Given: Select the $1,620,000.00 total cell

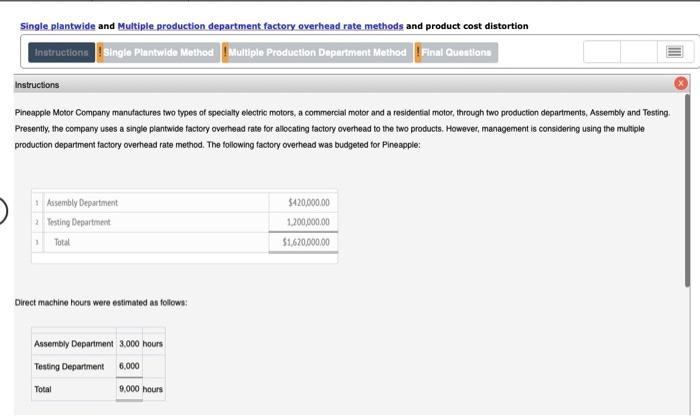Looking at the screenshot, I should click(304, 242).
